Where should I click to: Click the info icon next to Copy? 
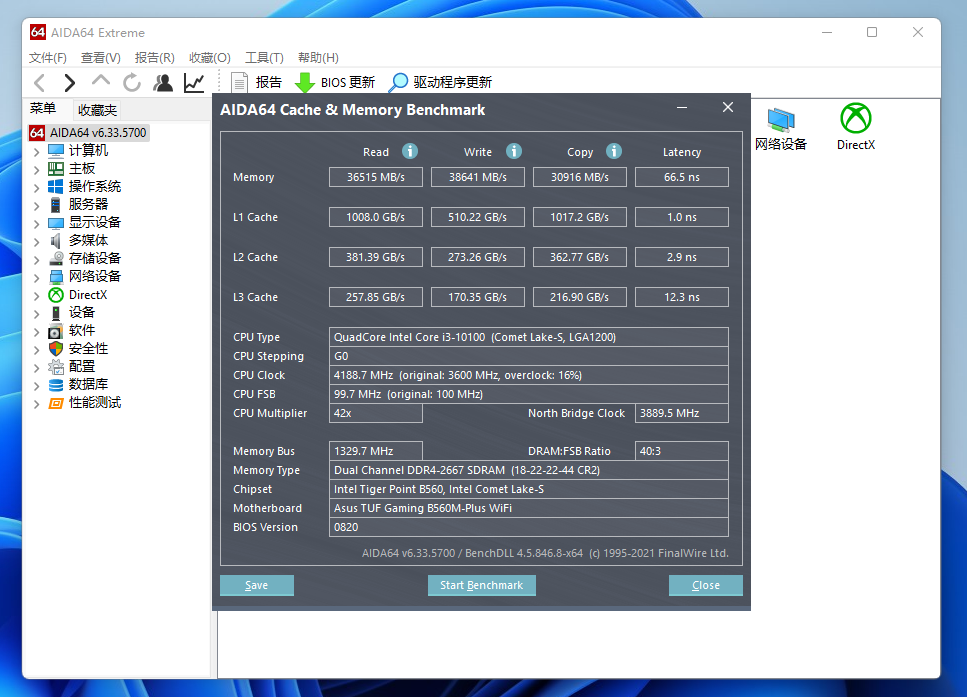point(614,151)
